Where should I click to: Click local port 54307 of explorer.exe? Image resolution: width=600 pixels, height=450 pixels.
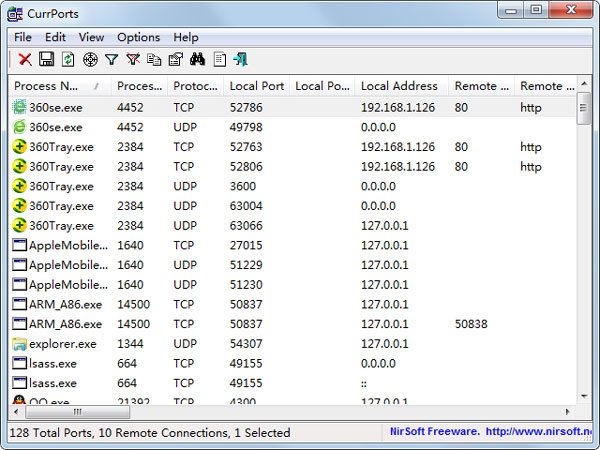tap(246, 344)
